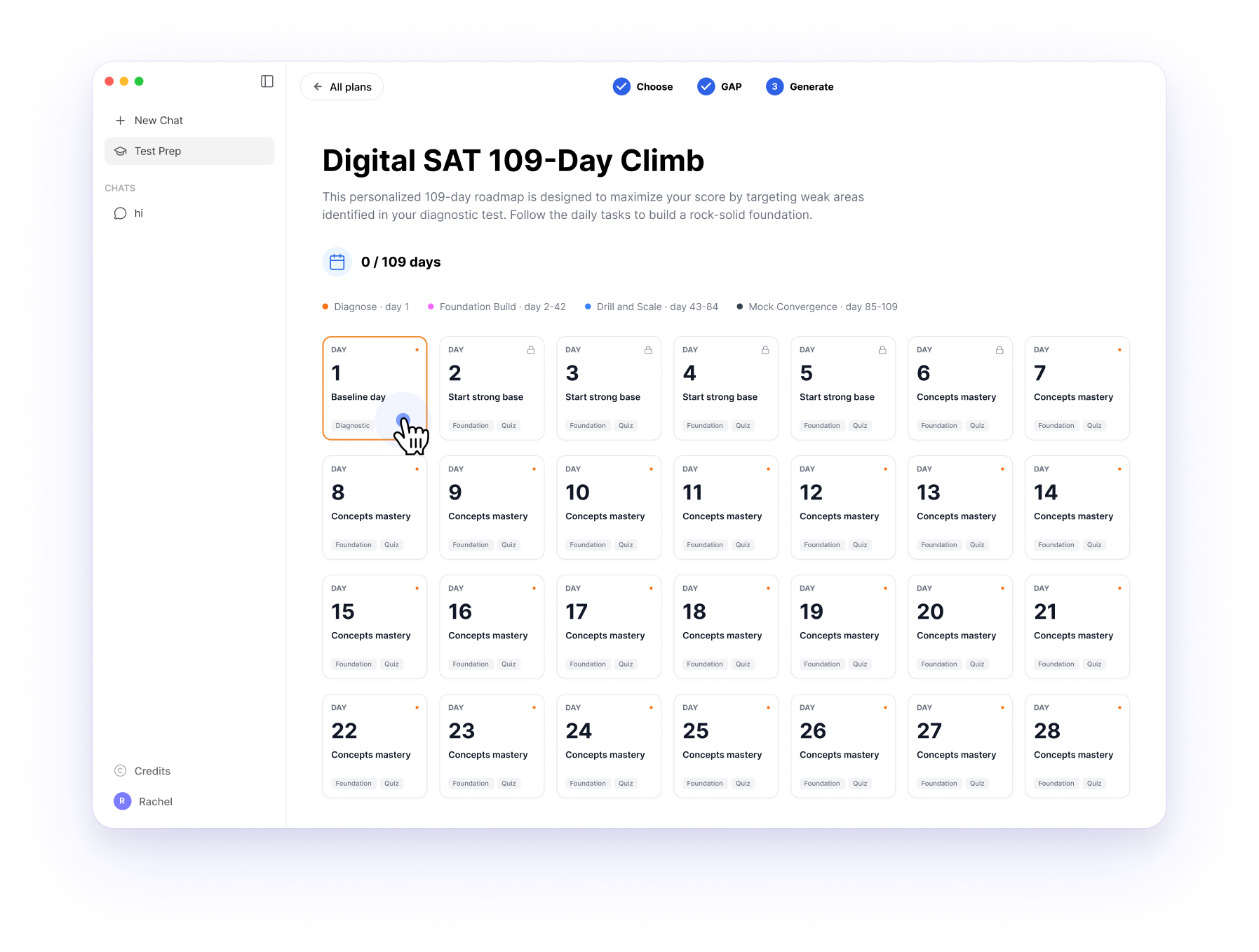Start a New Chat

pyautogui.click(x=189, y=121)
